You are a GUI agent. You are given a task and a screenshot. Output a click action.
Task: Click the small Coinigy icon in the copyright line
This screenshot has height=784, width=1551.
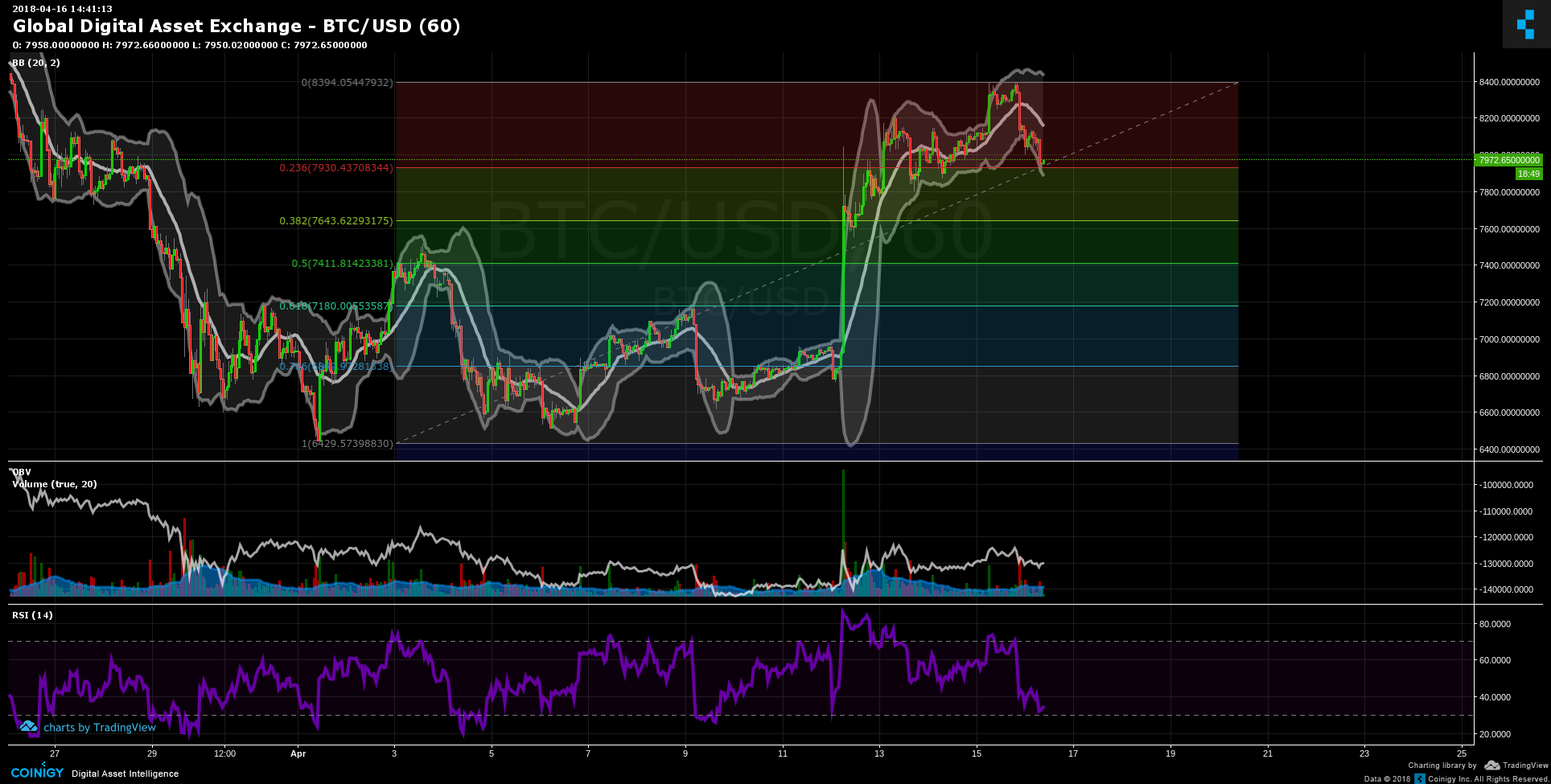[x=1420, y=778]
